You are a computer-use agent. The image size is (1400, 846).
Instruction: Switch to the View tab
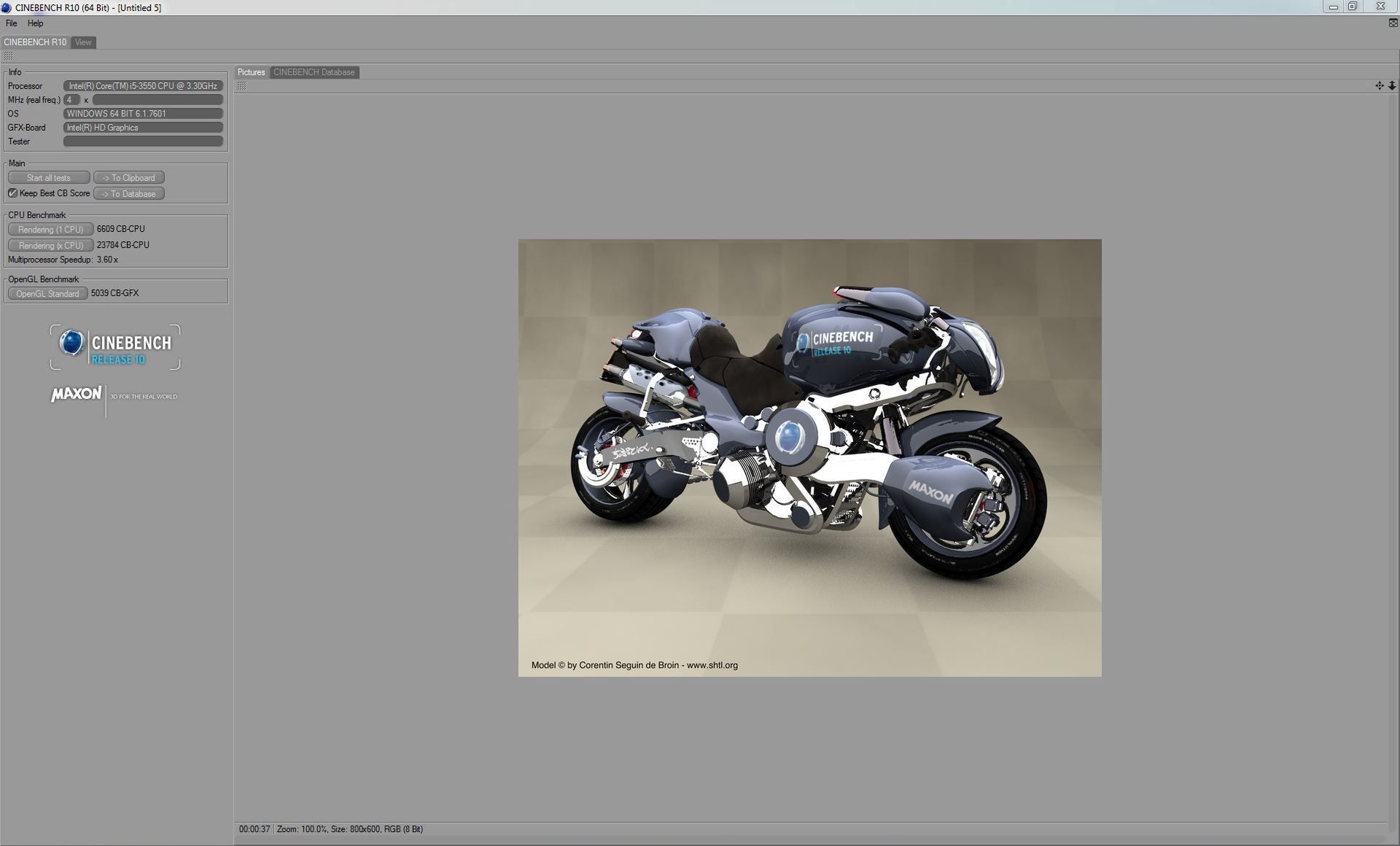click(83, 42)
